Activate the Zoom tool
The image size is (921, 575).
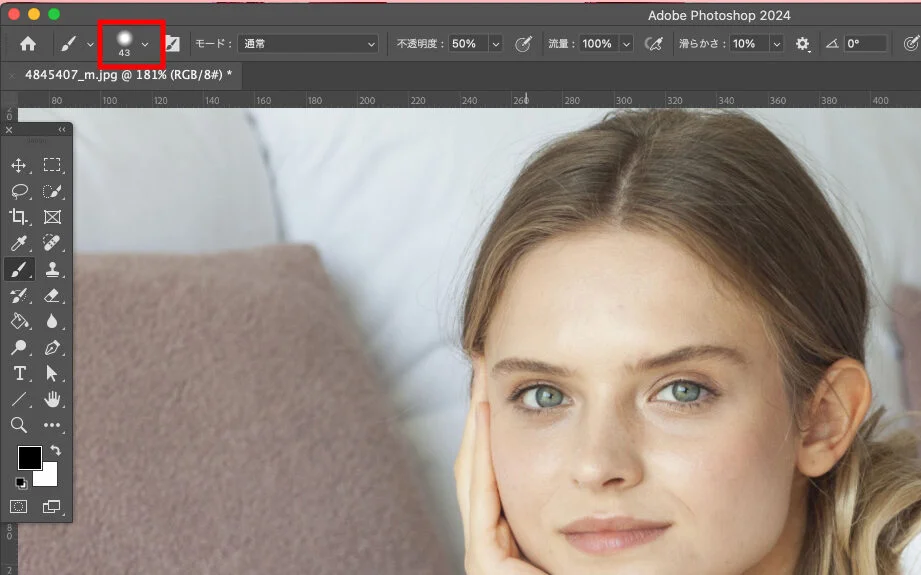tap(19, 425)
